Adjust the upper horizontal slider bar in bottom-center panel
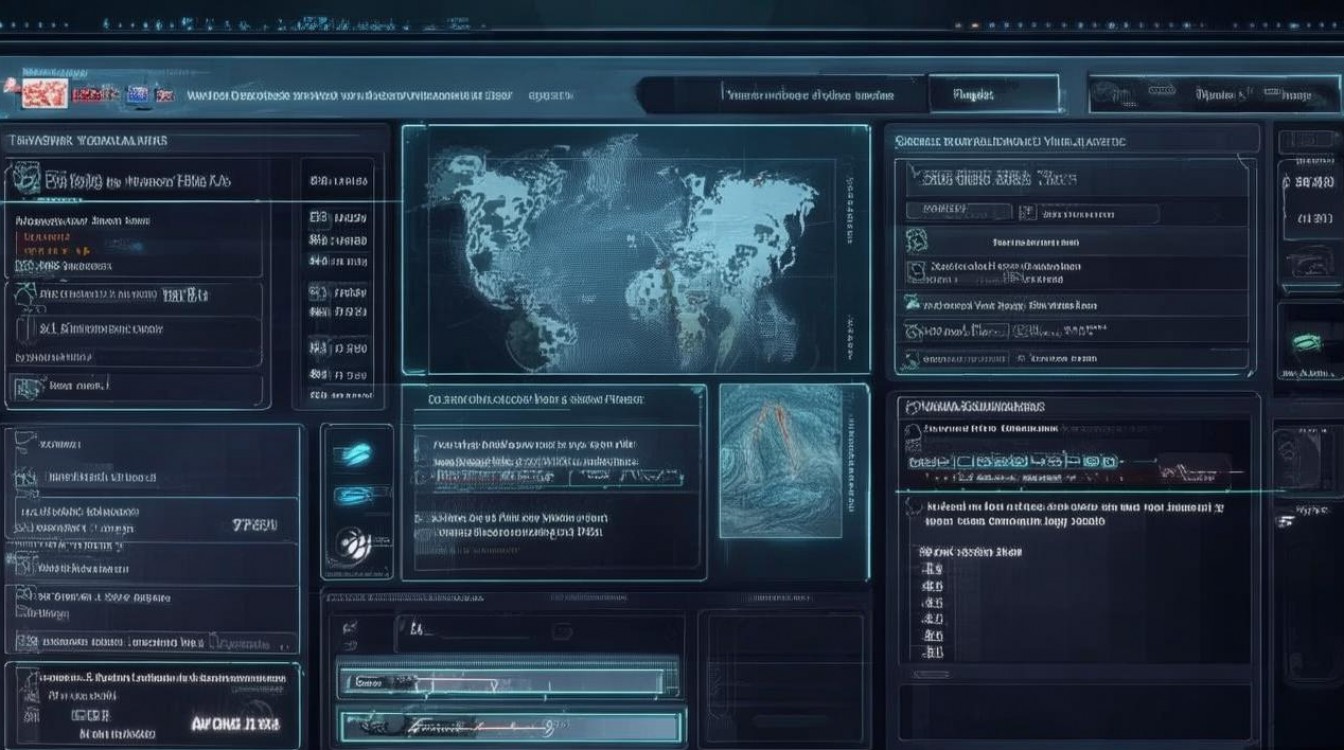The height and width of the screenshot is (750, 1344). 509,682
